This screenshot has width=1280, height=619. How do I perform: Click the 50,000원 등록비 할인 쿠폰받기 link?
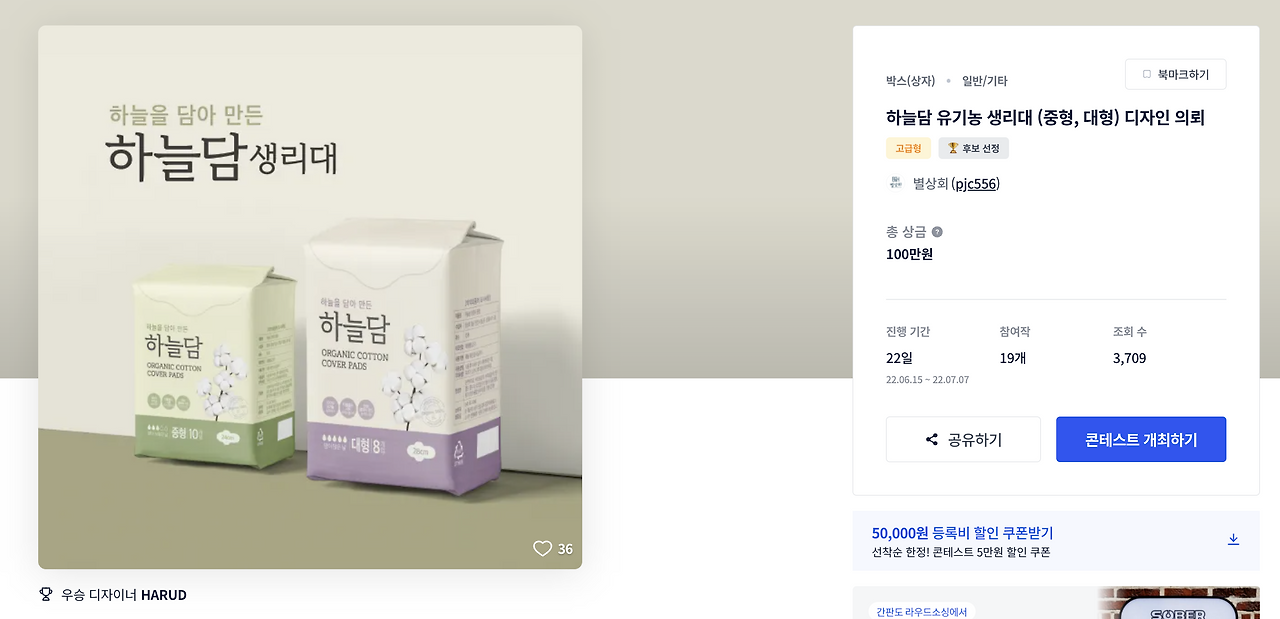pyautogui.click(x=967, y=533)
